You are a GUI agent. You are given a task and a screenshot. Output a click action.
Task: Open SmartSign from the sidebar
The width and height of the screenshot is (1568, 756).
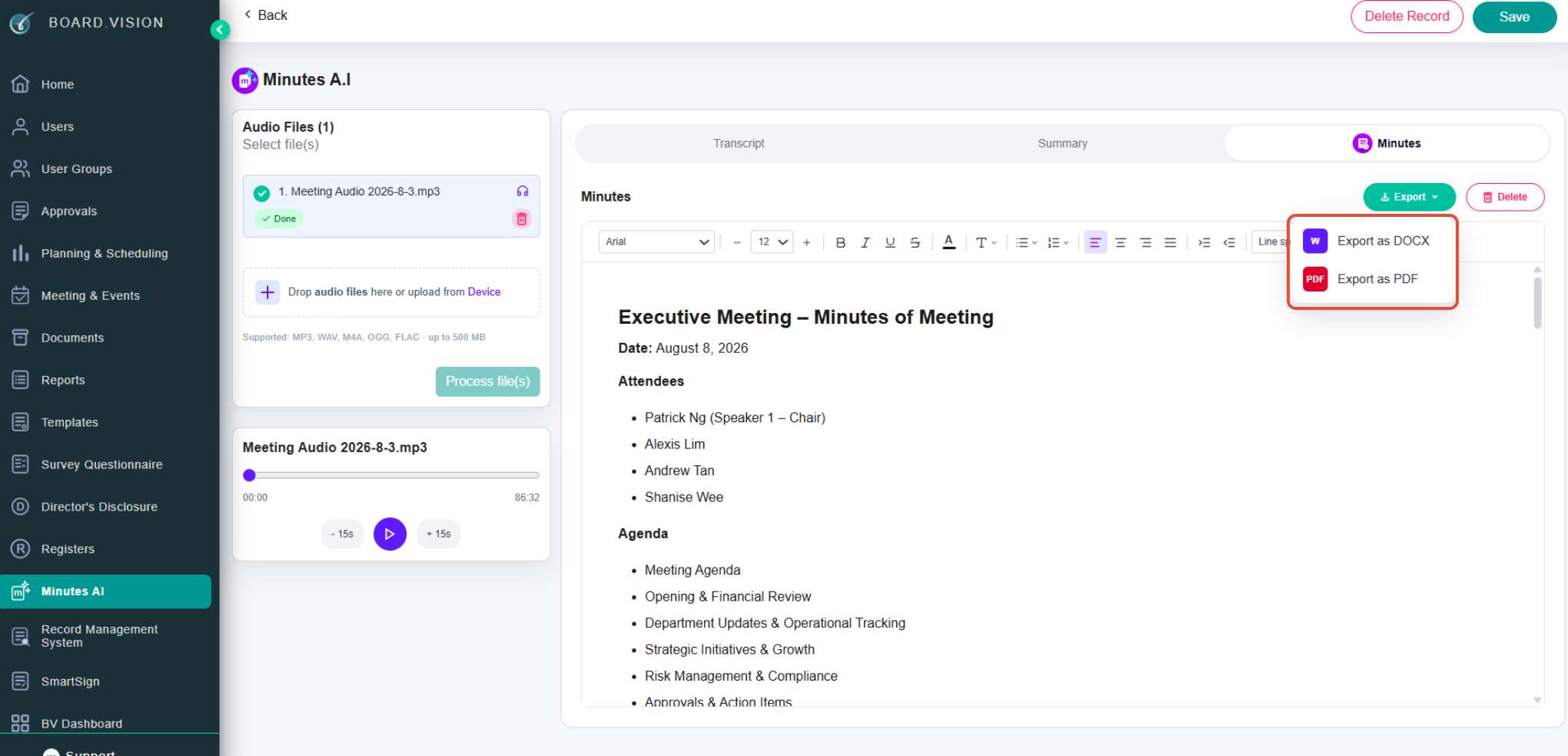tap(70, 681)
